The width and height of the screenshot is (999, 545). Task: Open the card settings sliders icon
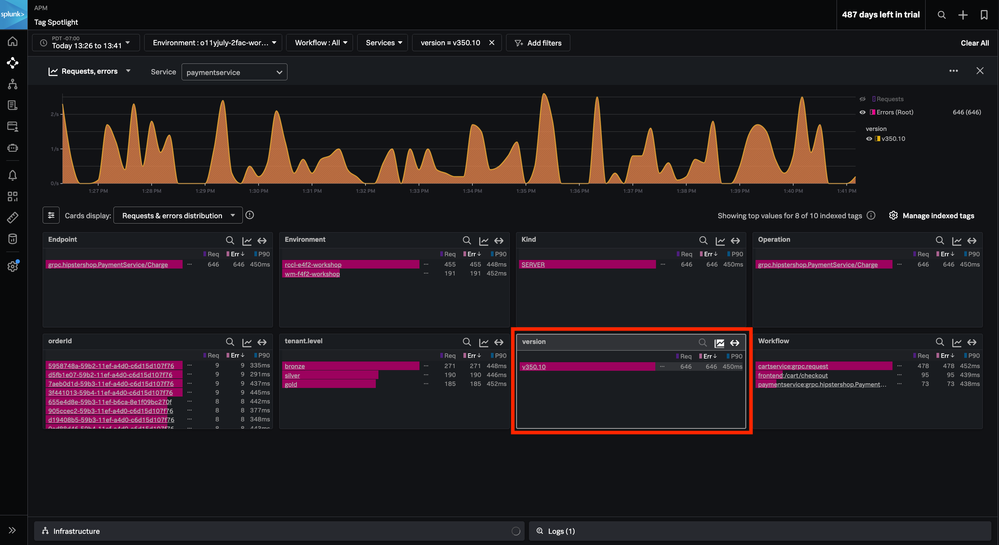[52, 215]
